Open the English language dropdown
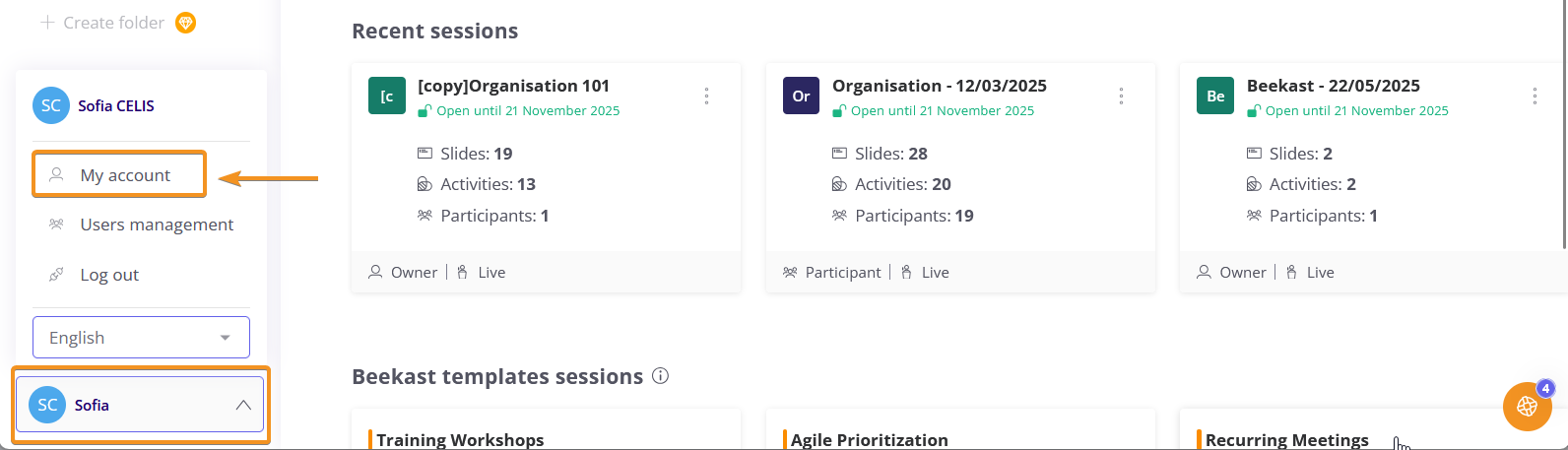This screenshot has height=450, width=1568. 141,338
